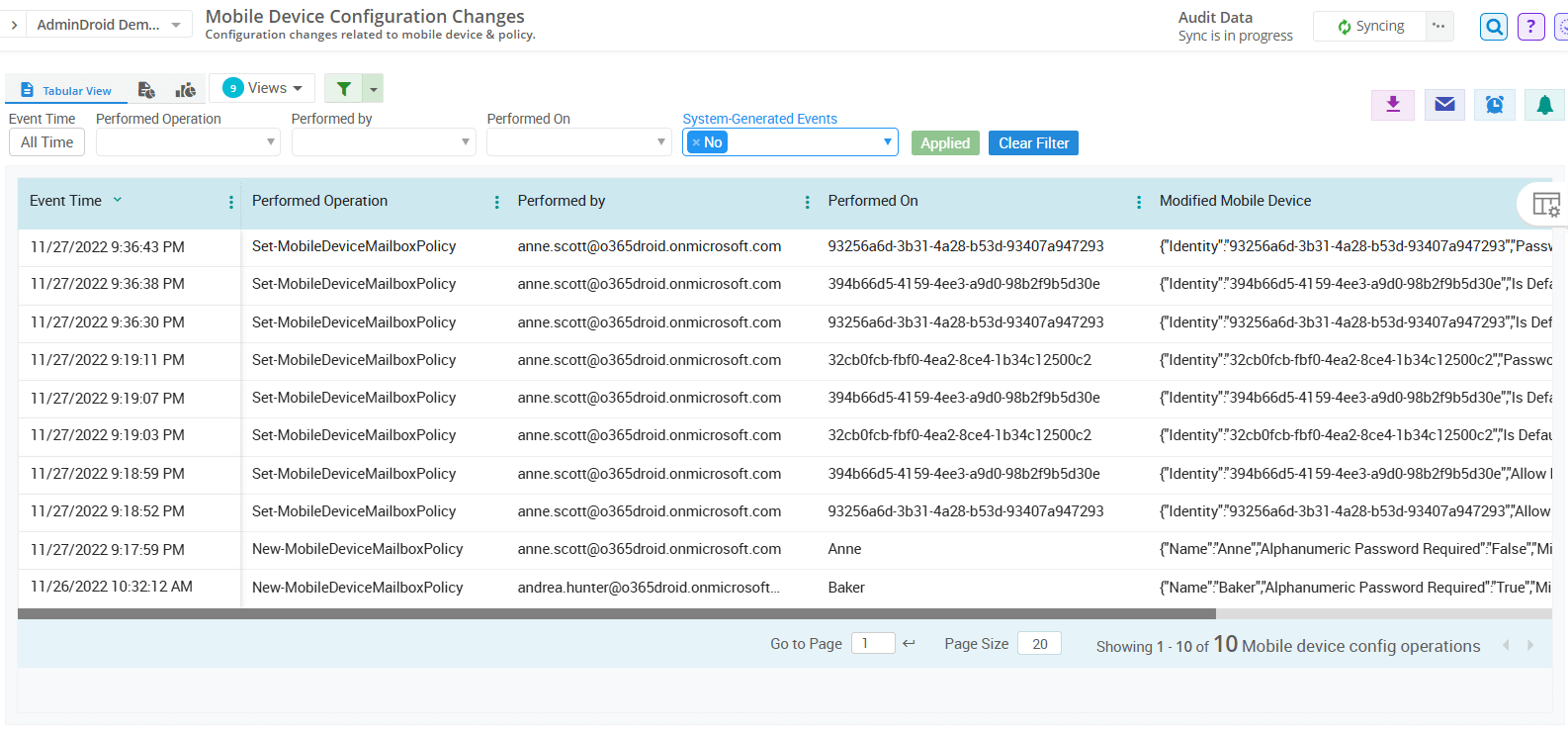Remove the No tag from System-Generated Events

pyautogui.click(x=696, y=142)
